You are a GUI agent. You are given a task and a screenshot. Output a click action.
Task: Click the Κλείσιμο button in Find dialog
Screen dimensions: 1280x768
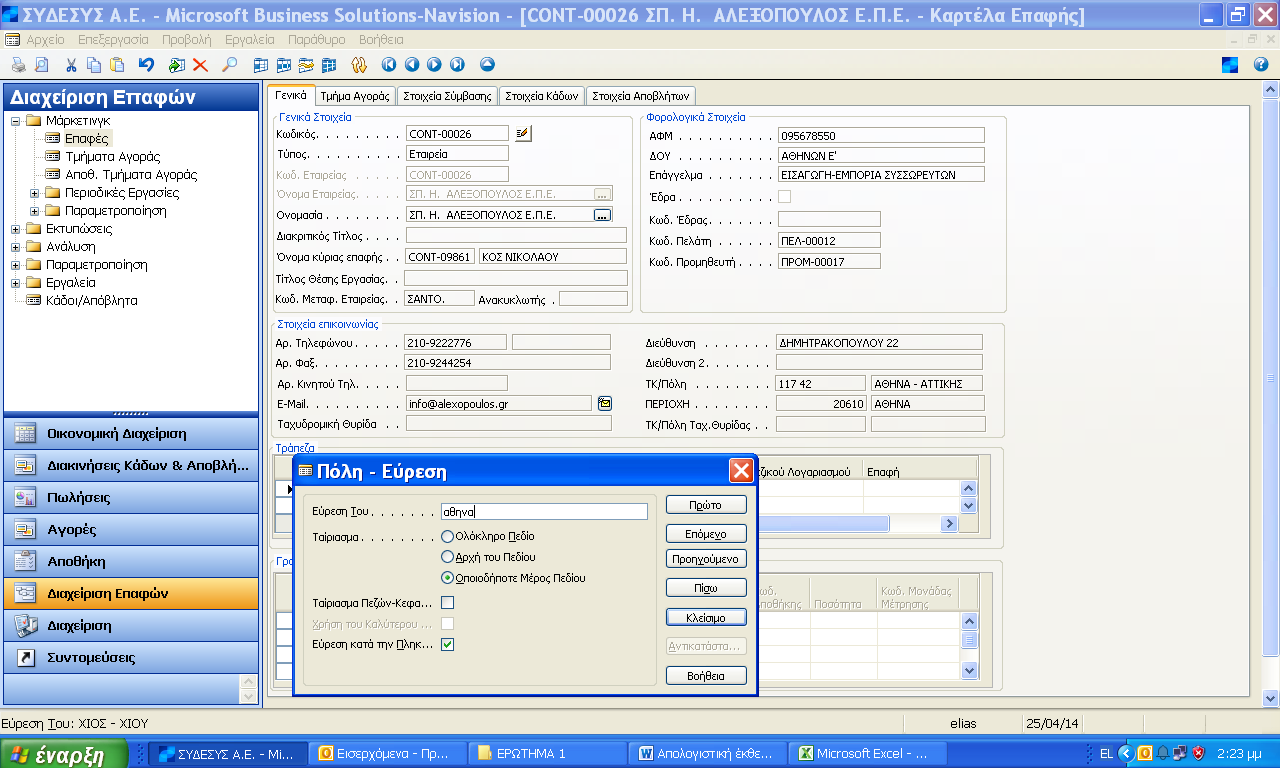pyautogui.click(x=706, y=617)
